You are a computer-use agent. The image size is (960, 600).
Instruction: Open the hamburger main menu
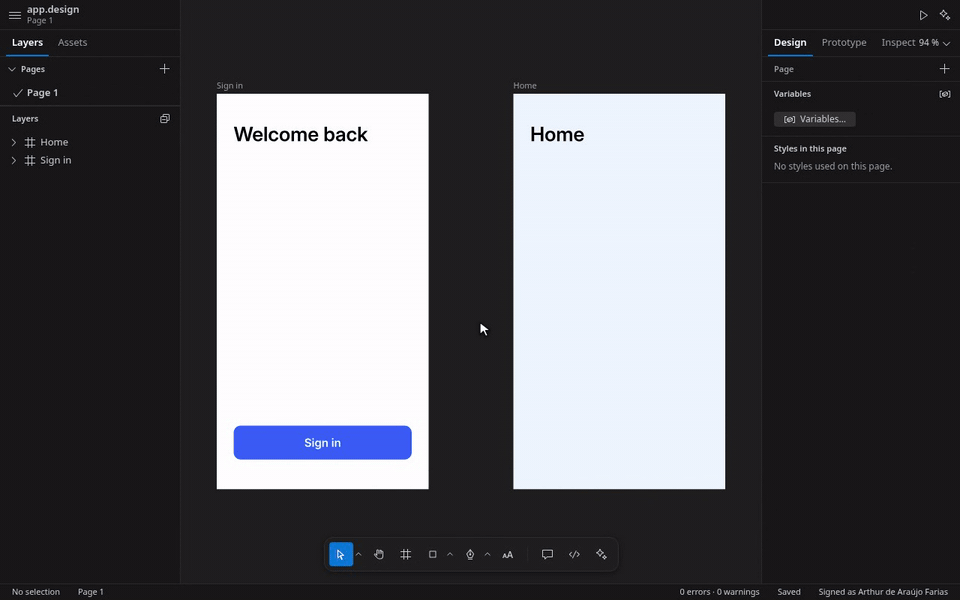pos(15,15)
